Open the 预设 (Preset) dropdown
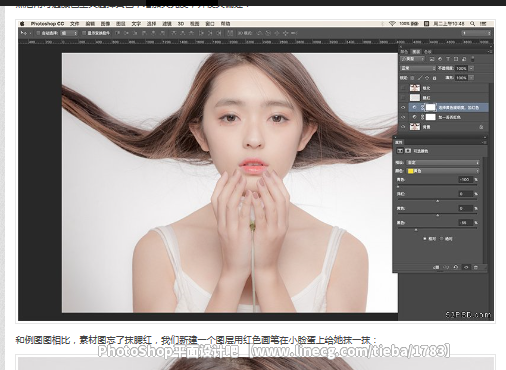This screenshot has width=506, height=370. tap(443, 162)
